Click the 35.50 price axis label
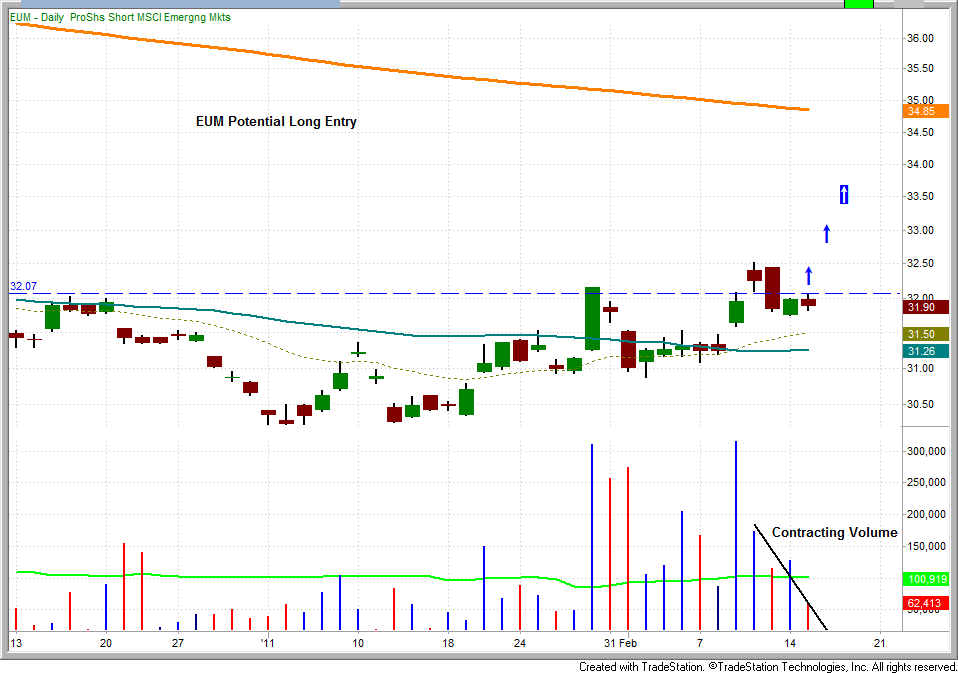 921,68
